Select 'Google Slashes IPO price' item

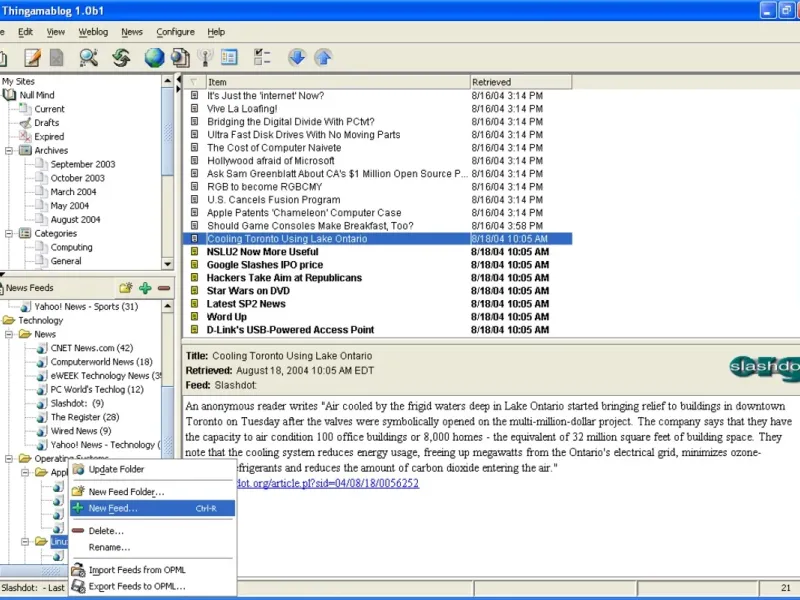(x=378, y=265)
